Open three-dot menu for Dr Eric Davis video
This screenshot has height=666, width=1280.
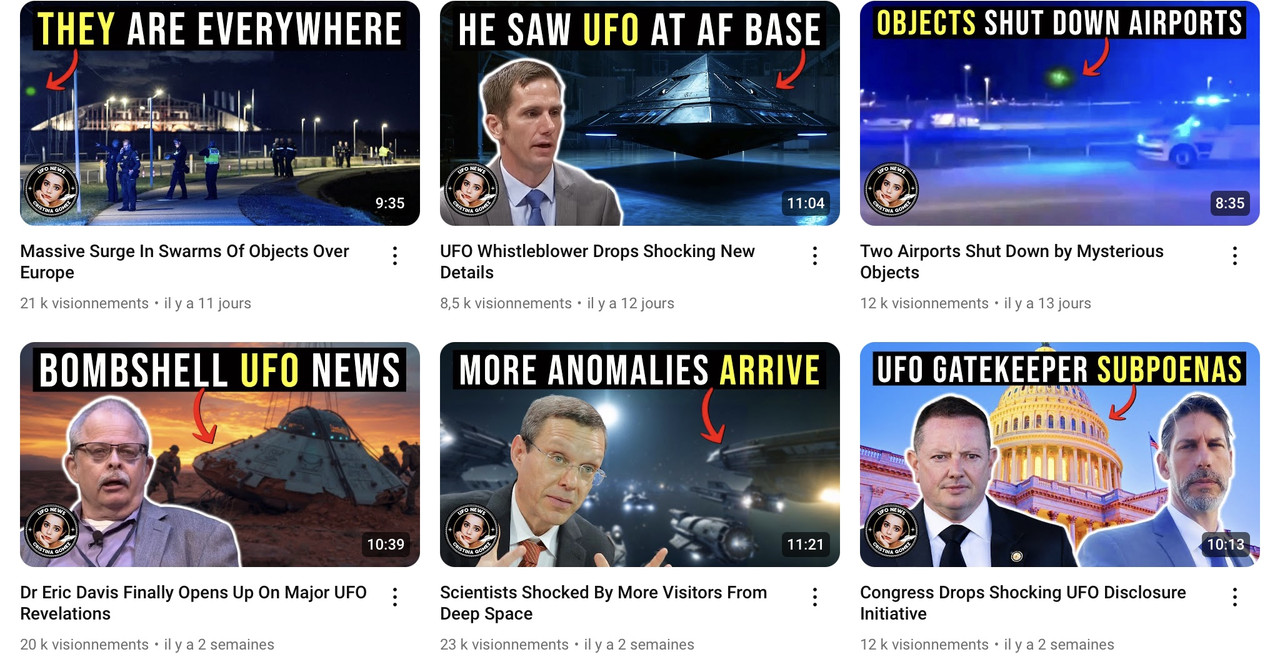tap(395, 597)
